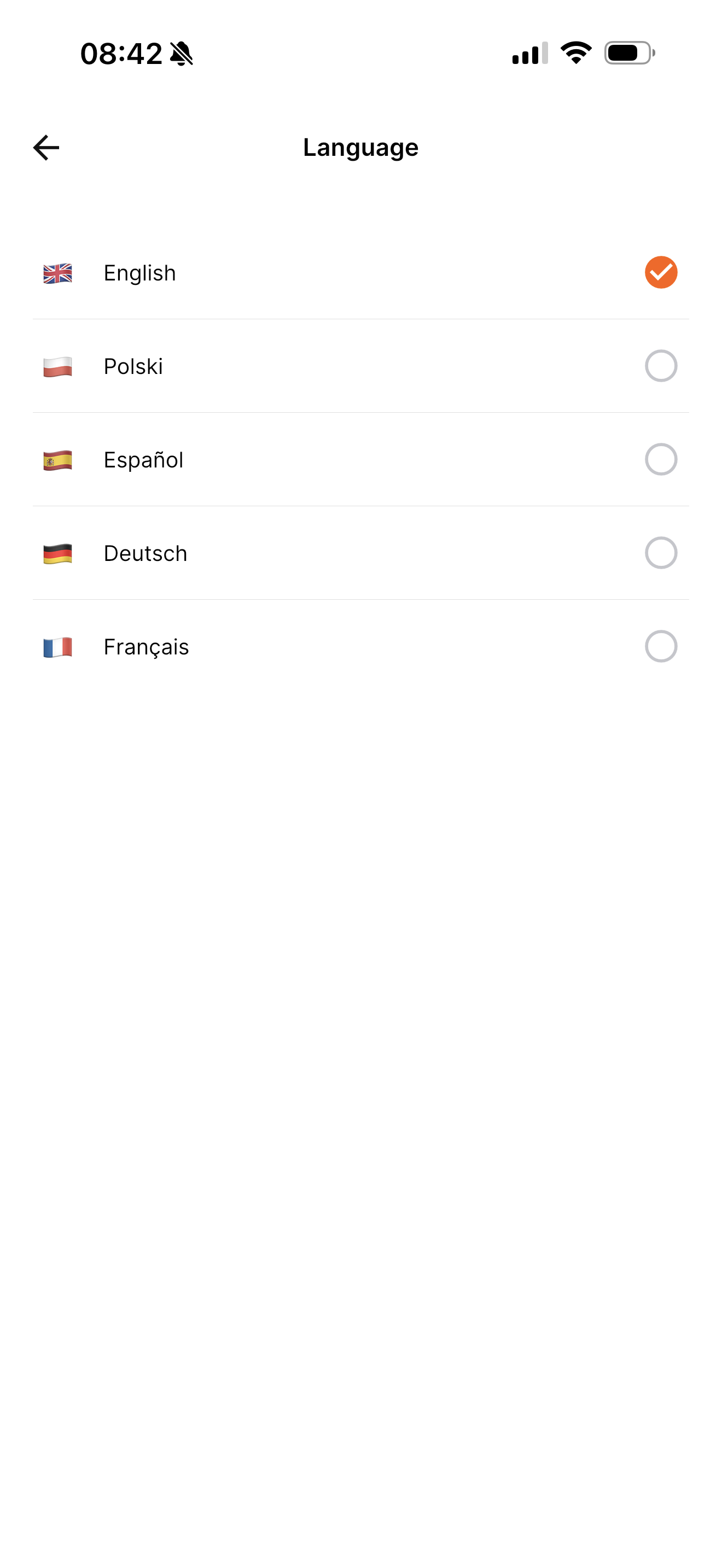Tap the France flag icon
This screenshot has height=1568, width=722.
coord(58,646)
